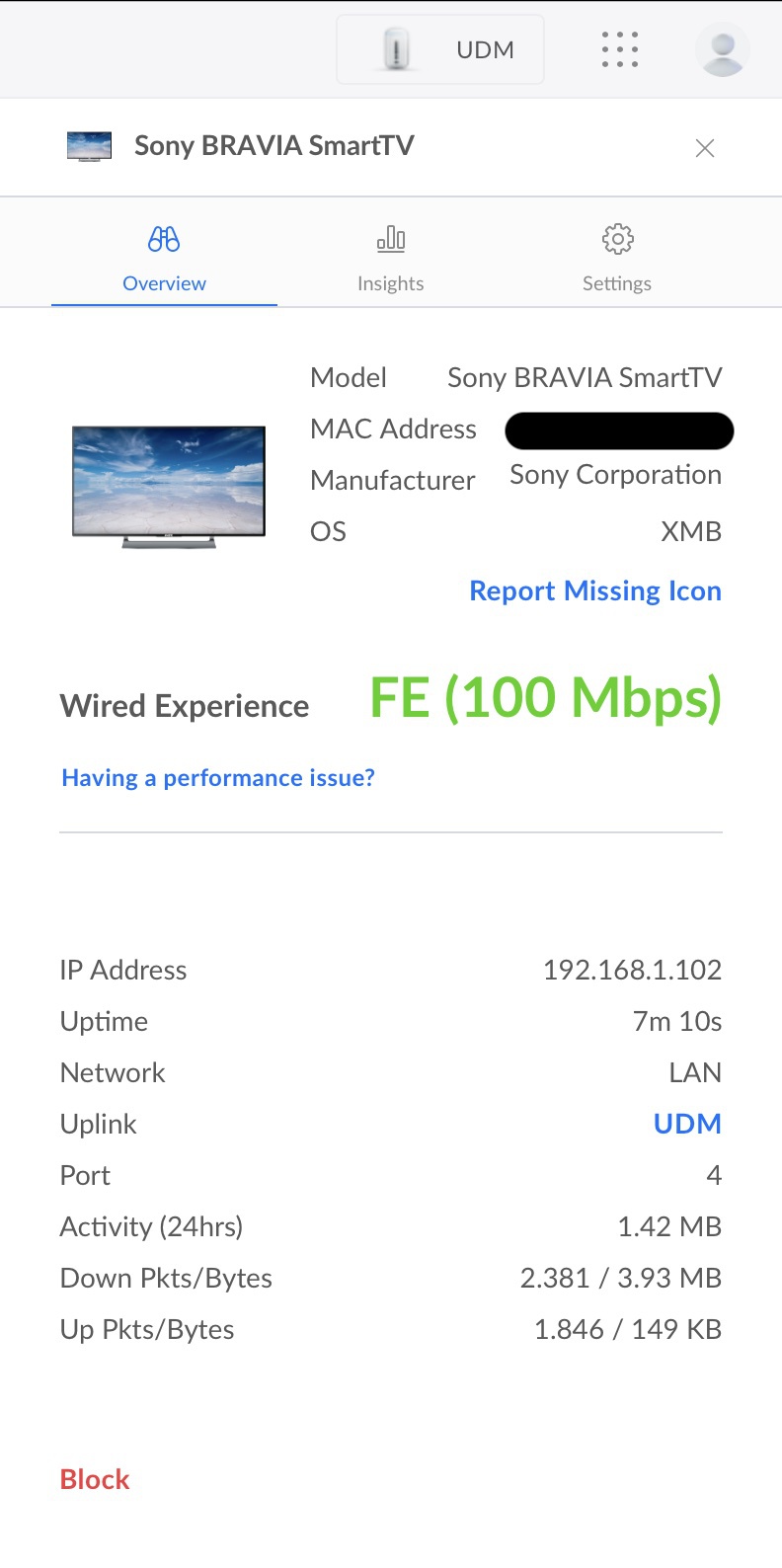The width and height of the screenshot is (782, 1568).
Task: Close the Sony BRAVIA SmartTV panel
Action: tap(704, 148)
